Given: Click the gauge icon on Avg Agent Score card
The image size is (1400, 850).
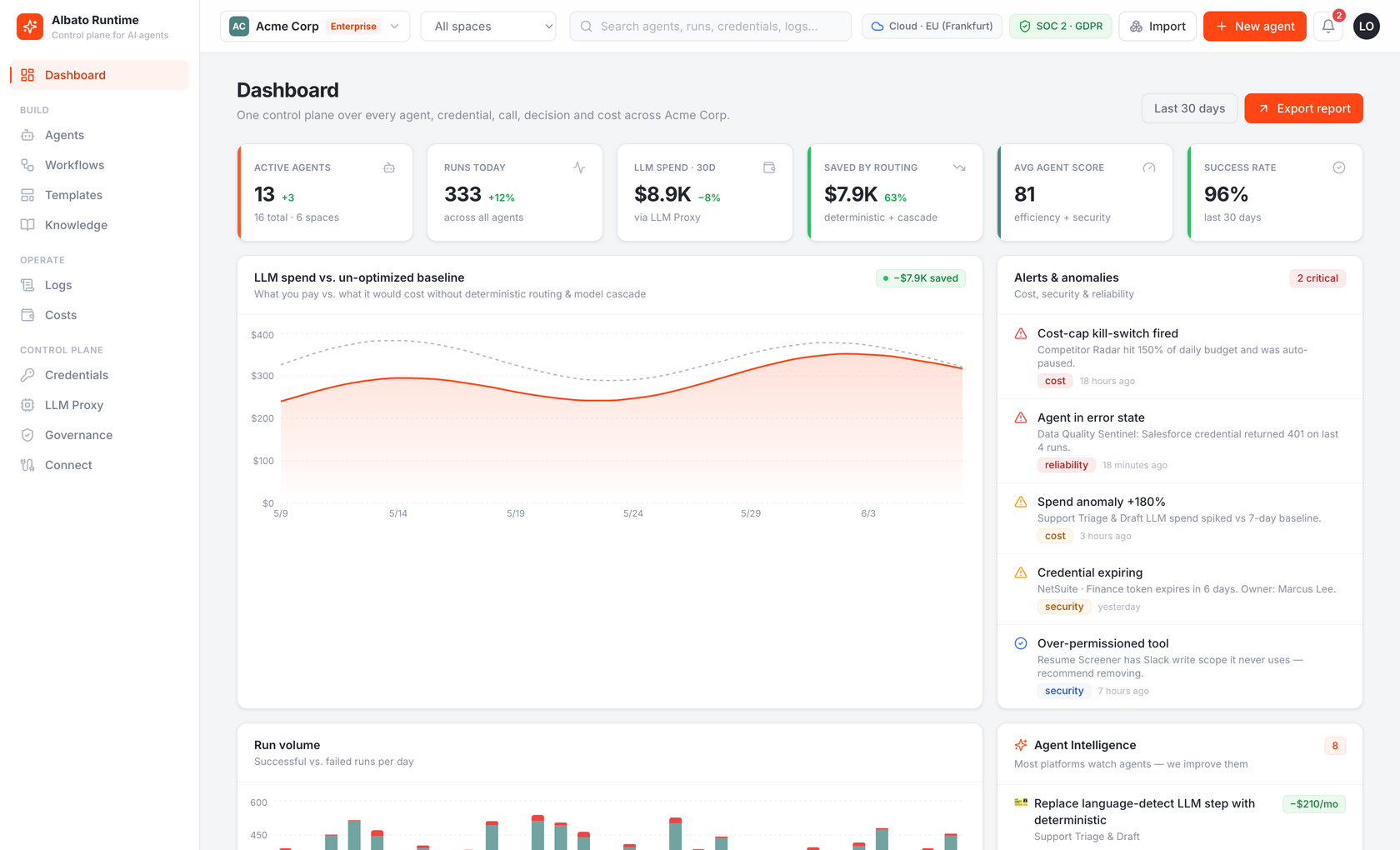Looking at the screenshot, I should click(x=1149, y=167).
